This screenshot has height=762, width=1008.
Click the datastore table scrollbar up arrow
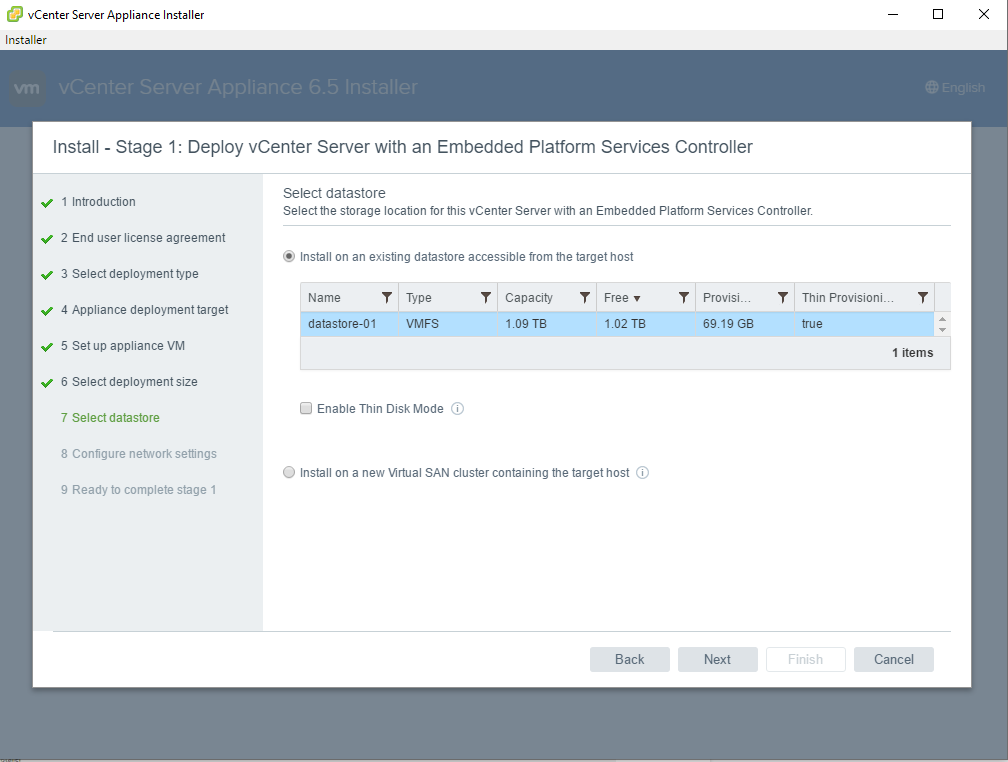pyautogui.click(x=942, y=319)
